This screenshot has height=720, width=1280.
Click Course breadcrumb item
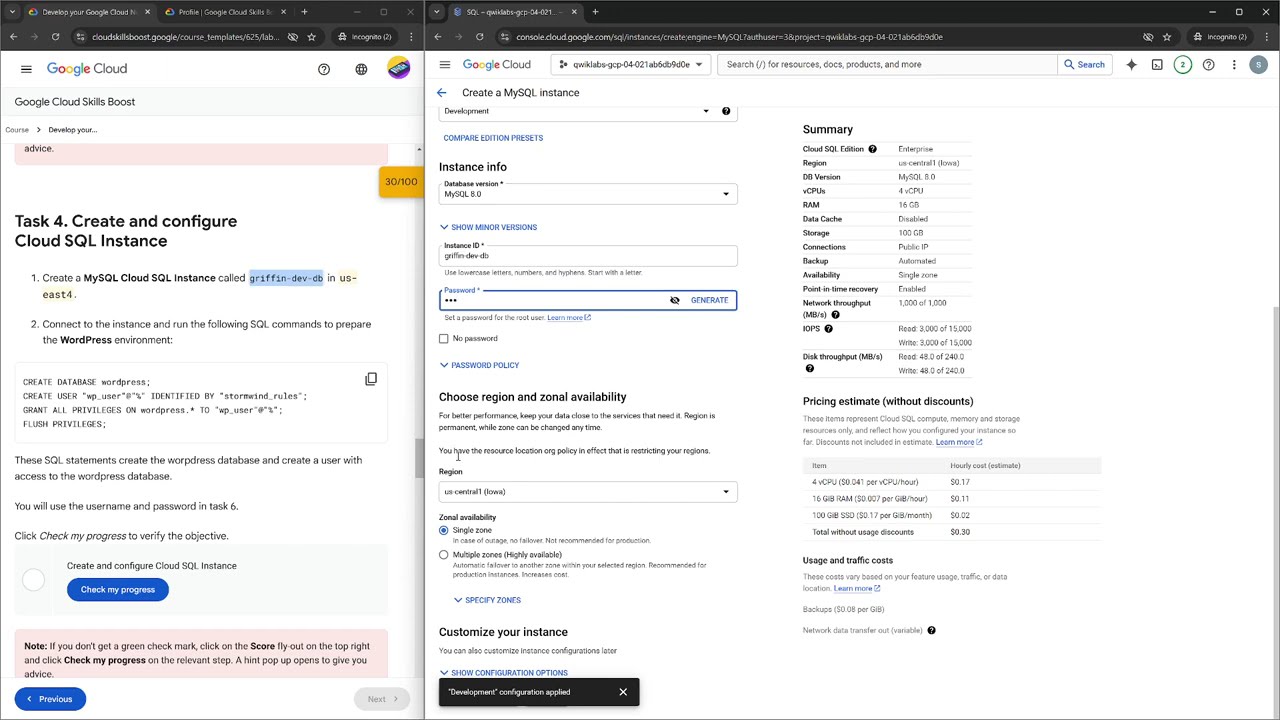click(x=17, y=130)
